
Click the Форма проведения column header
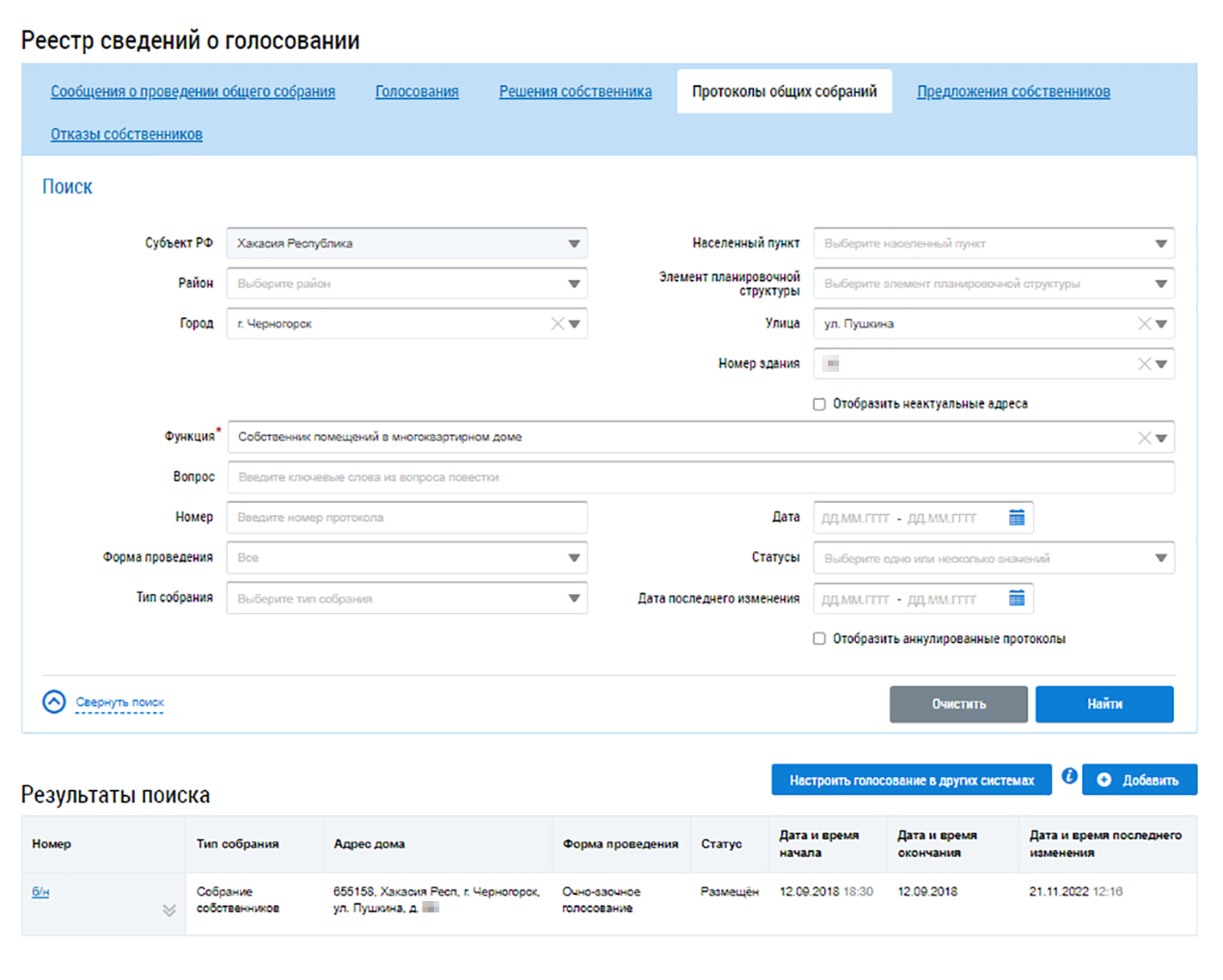(x=620, y=844)
